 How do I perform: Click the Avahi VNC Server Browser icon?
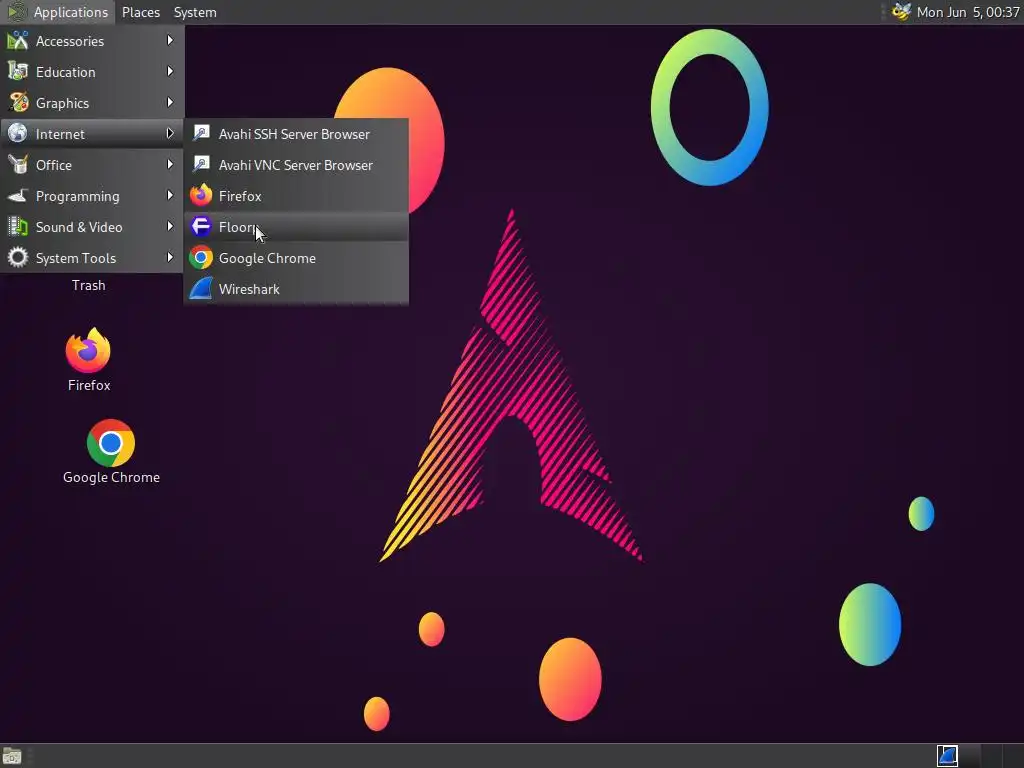tap(201, 165)
